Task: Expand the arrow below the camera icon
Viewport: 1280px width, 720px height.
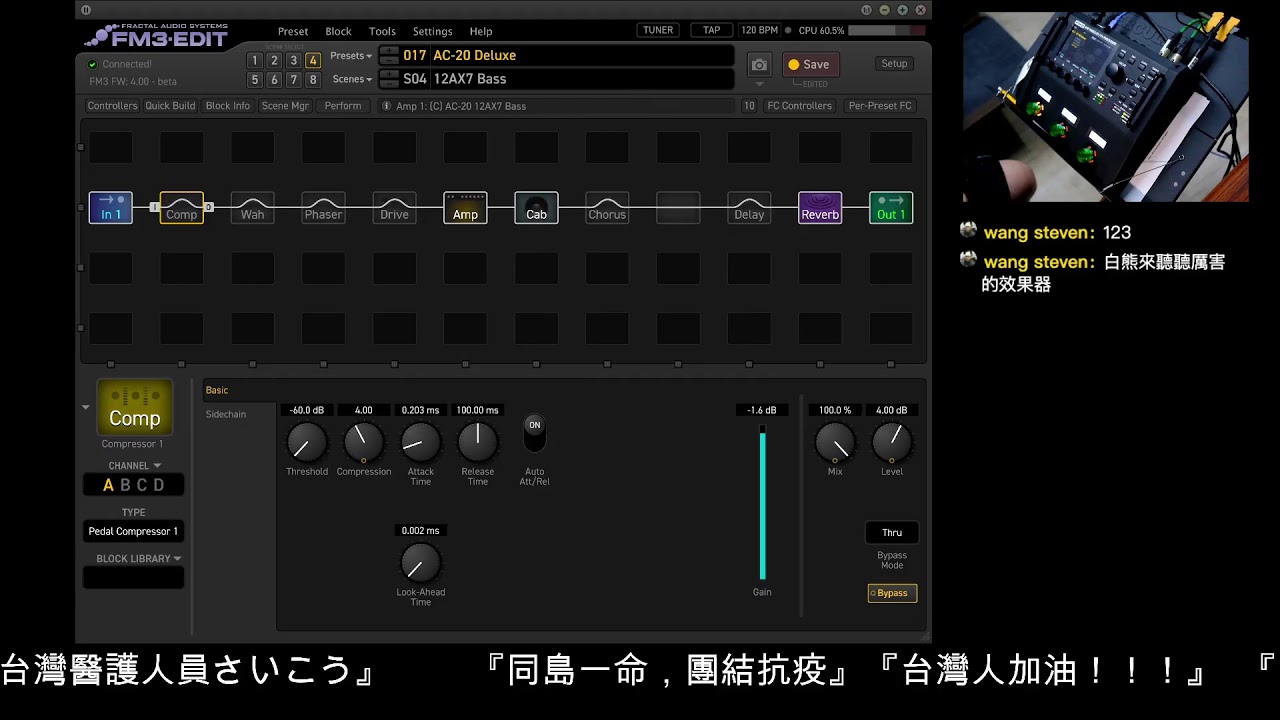Action: pyautogui.click(x=759, y=84)
